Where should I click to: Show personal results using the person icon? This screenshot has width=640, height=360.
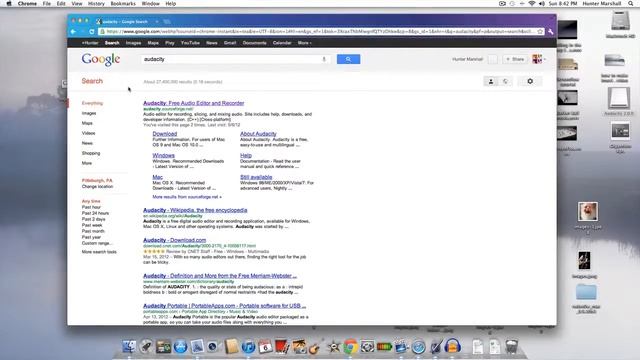click(491, 81)
